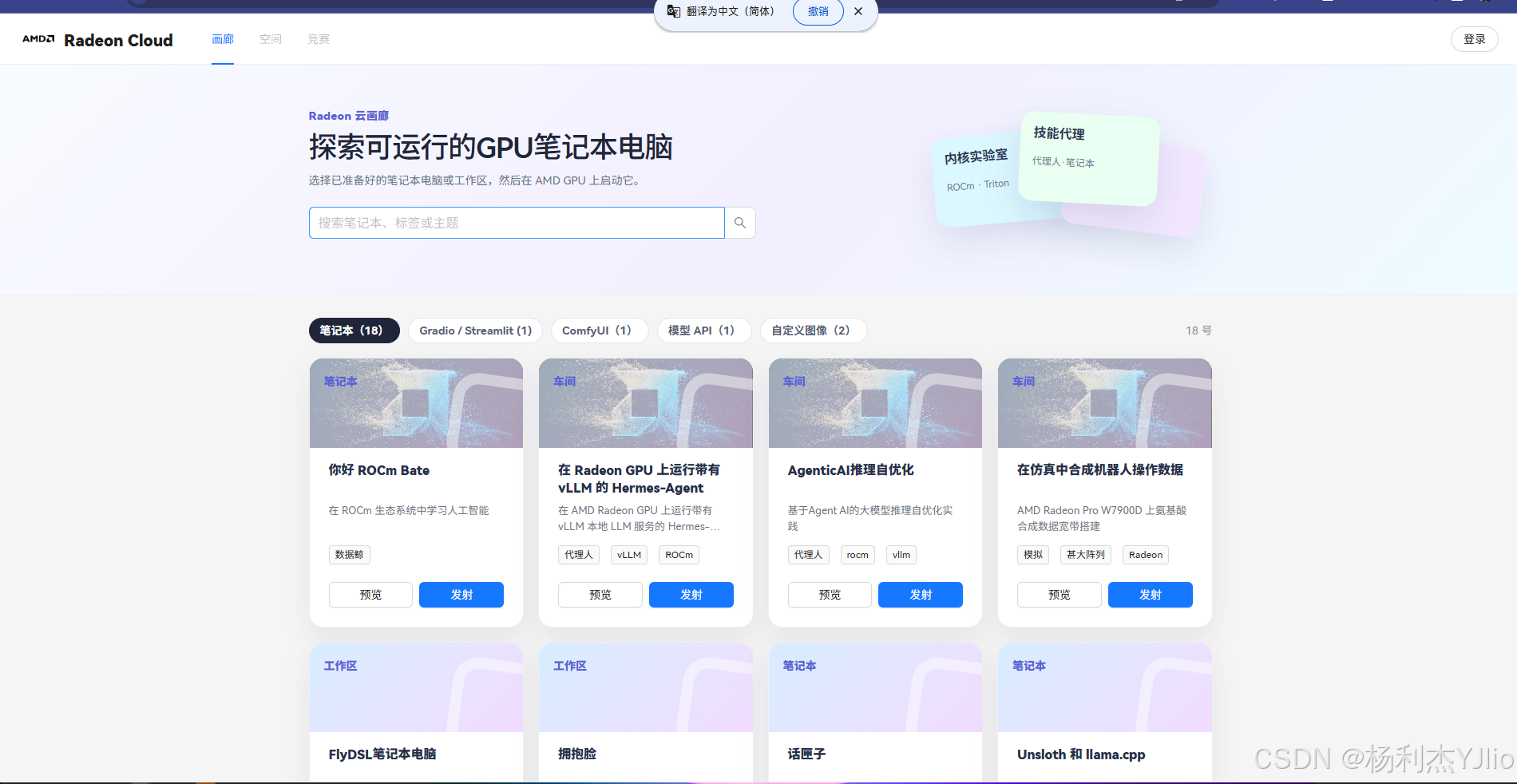Click the 代理人 tag on AgenticAI card
Image resolution: width=1517 pixels, height=784 pixels.
click(808, 555)
